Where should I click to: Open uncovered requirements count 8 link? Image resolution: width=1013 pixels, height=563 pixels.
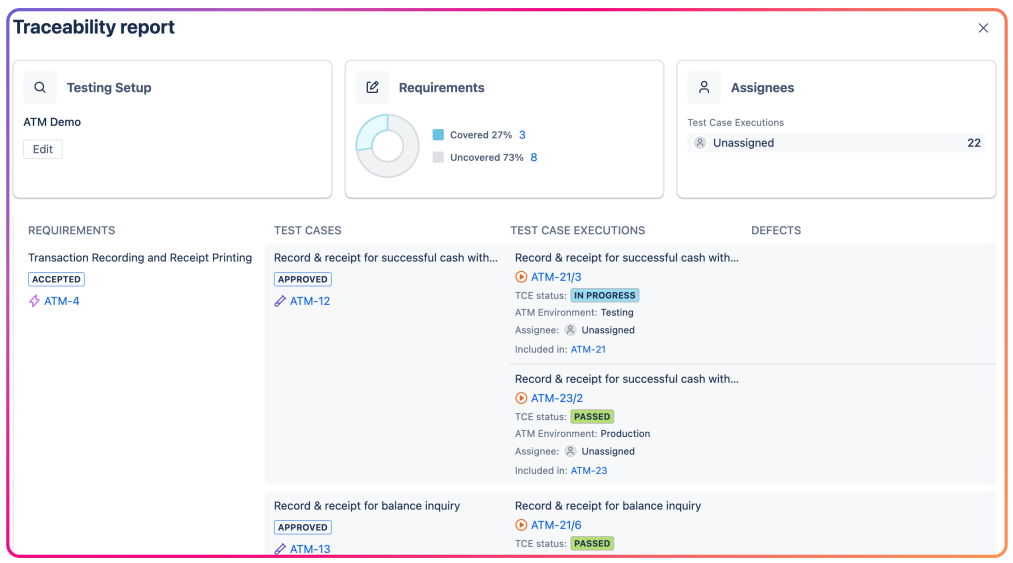pos(534,157)
